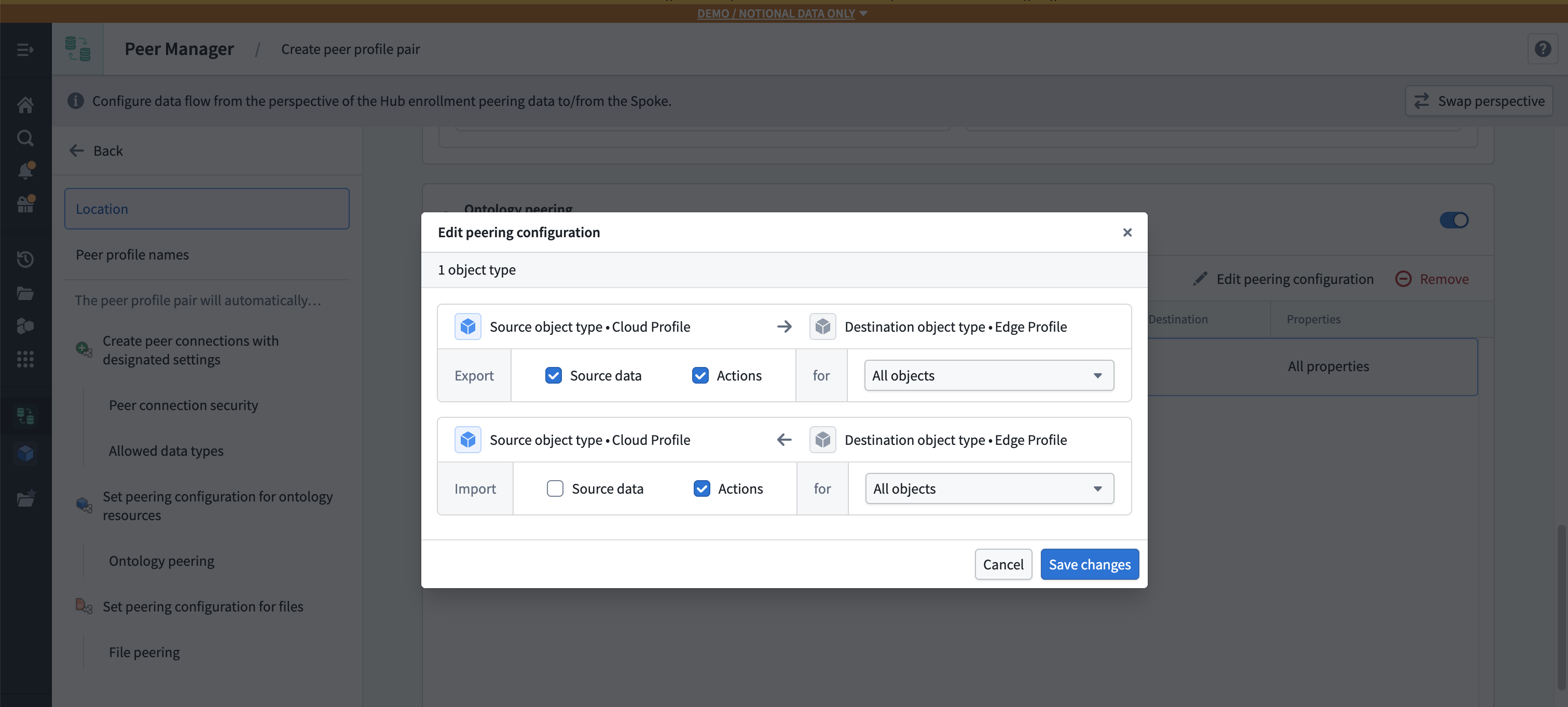Open the gift box updates icon
1568x707 pixels.
tap(25, 204)
